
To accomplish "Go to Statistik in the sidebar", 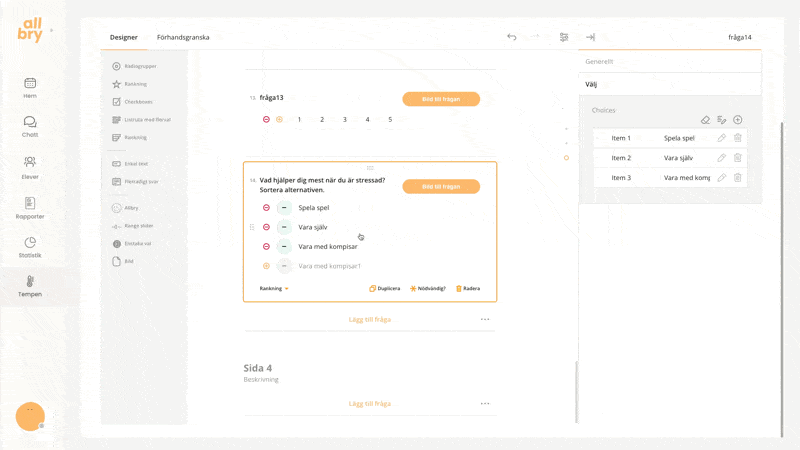I will (x=30, y=247).
